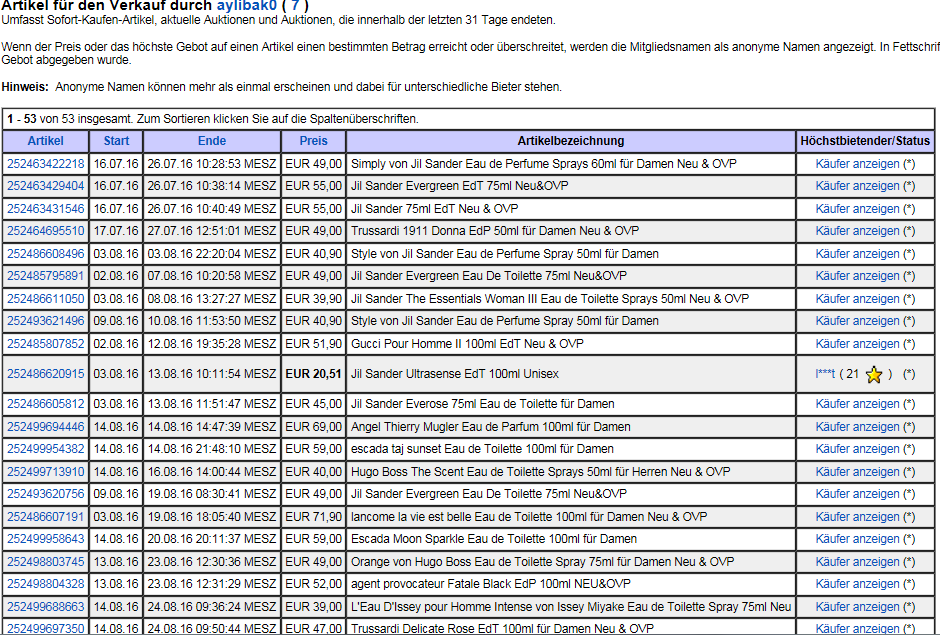Open item 252485795891
Viewport: 940px width, 635px height.
(46, 276)
